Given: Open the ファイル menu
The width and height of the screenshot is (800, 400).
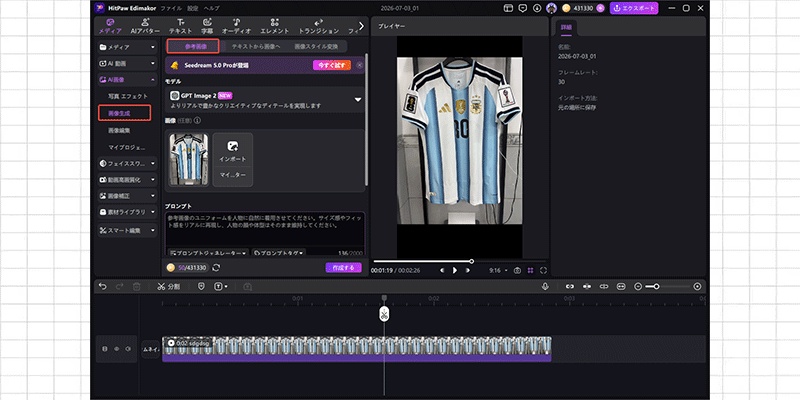Looking at the screenshot, I should click(x=170, y=8).
